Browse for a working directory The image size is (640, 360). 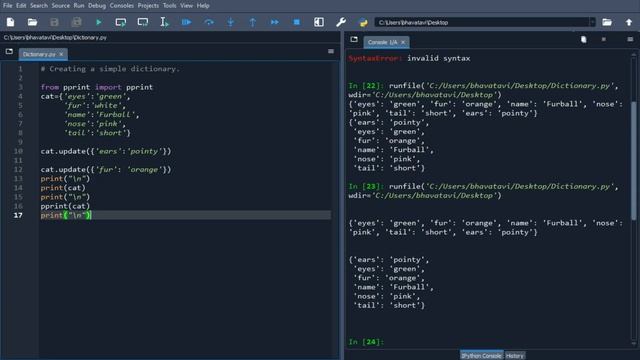tap(607, 22)
